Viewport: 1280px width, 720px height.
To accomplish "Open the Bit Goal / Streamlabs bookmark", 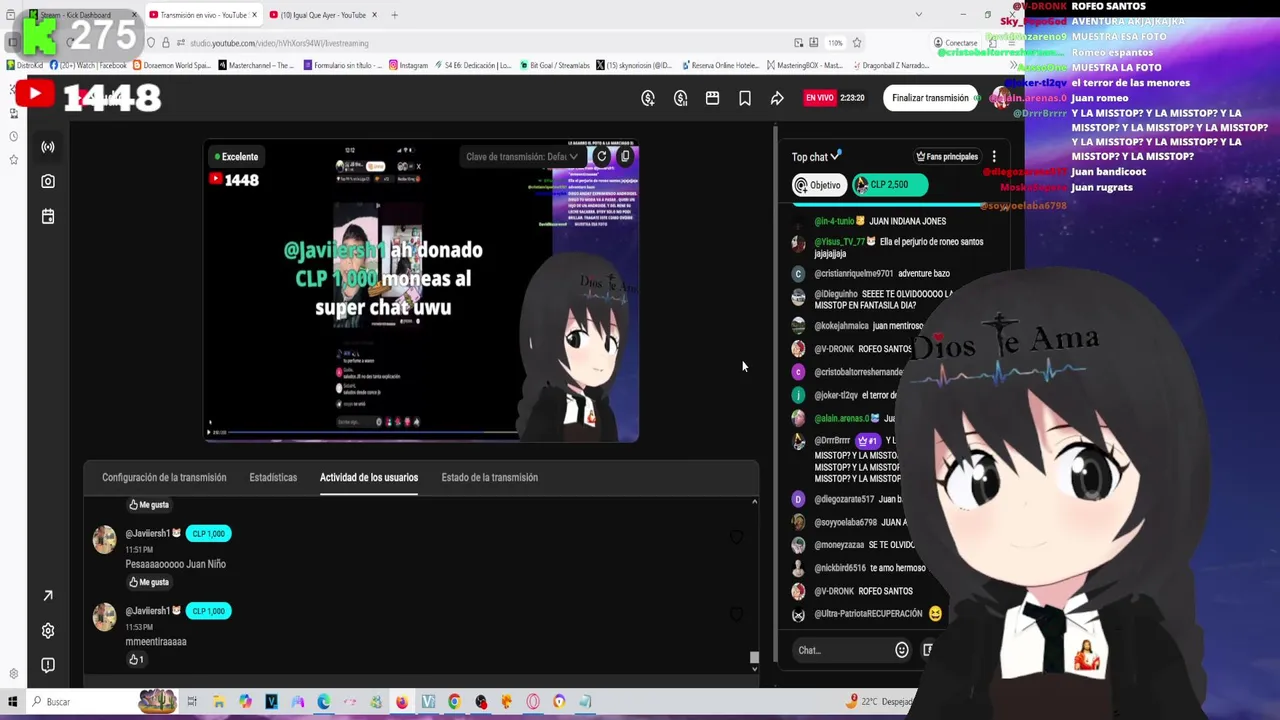I will [555, 65].
